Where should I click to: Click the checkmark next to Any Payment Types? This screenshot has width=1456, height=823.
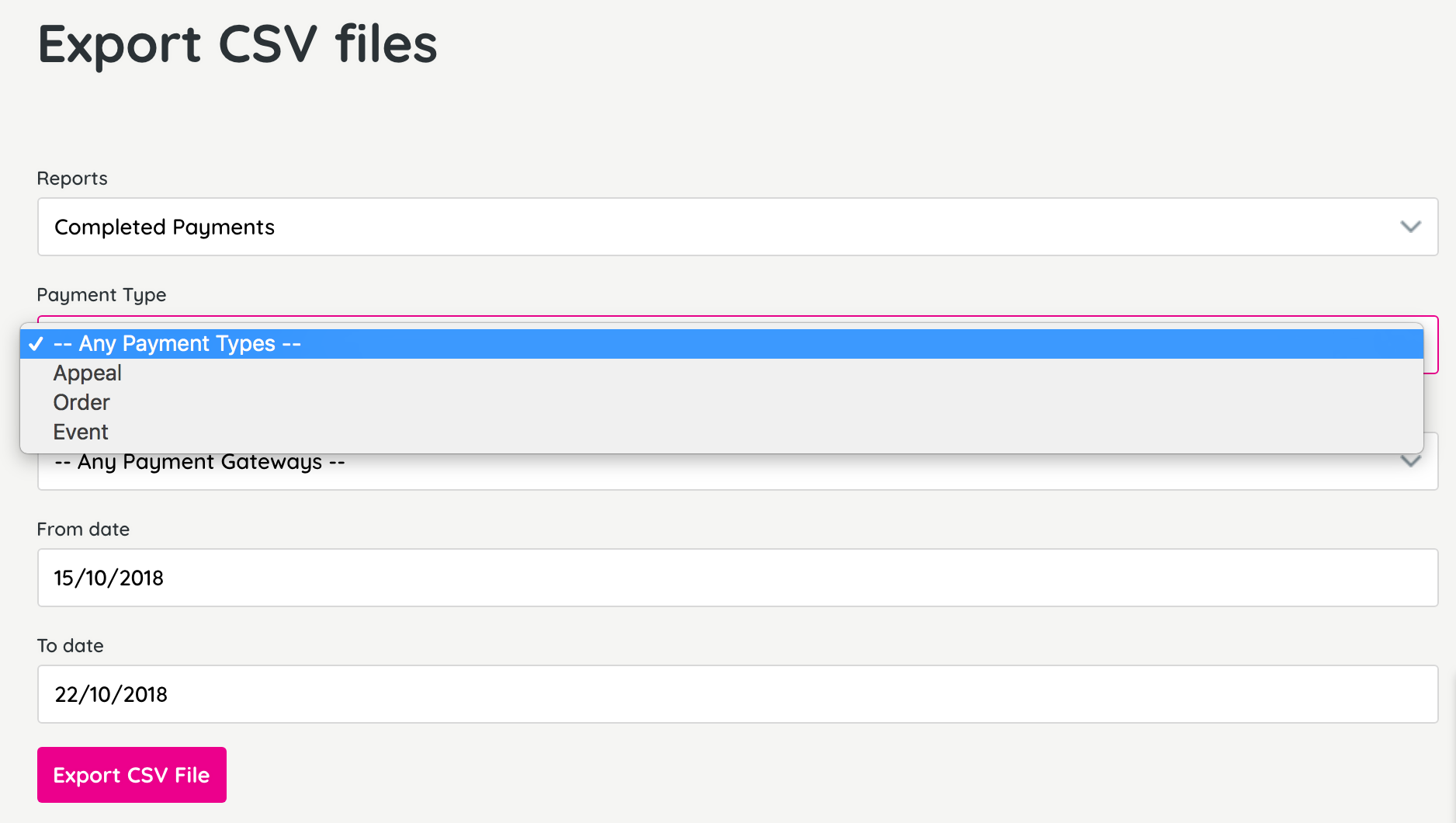(36, 344)
